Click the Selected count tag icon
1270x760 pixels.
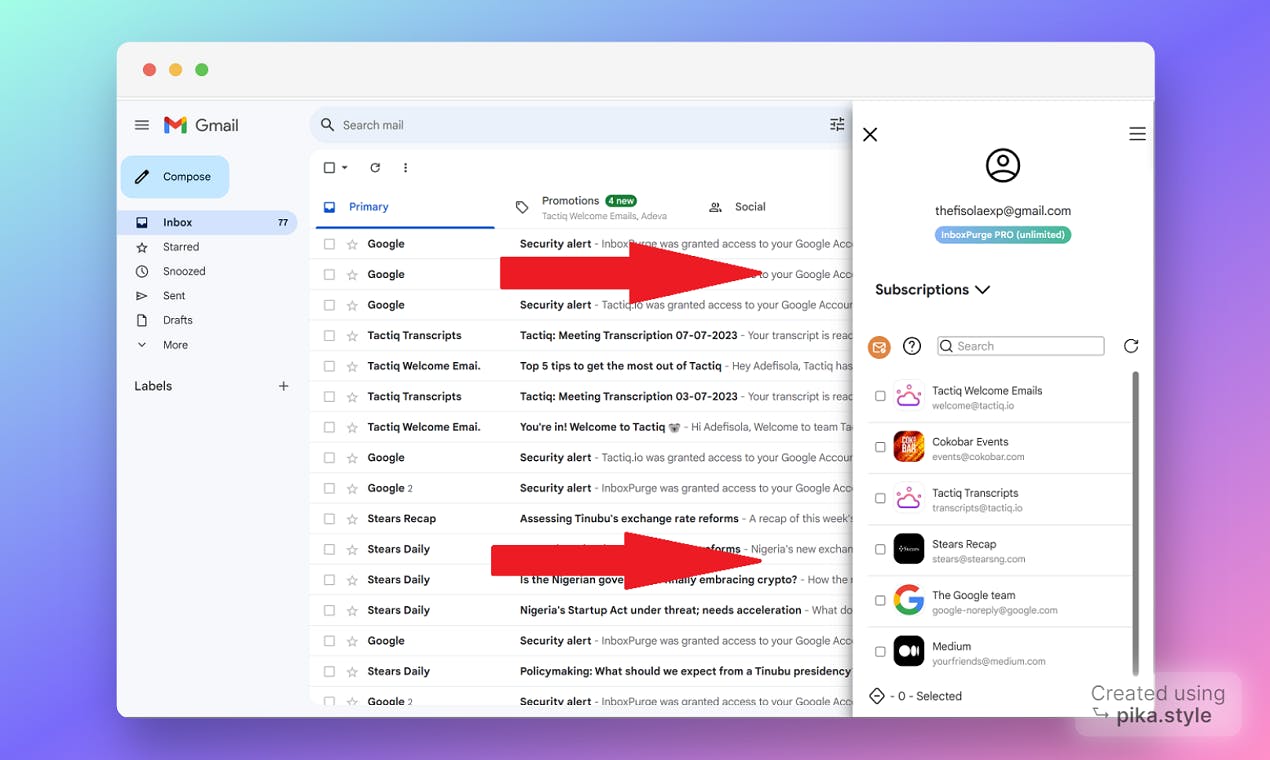click(877, 696)
